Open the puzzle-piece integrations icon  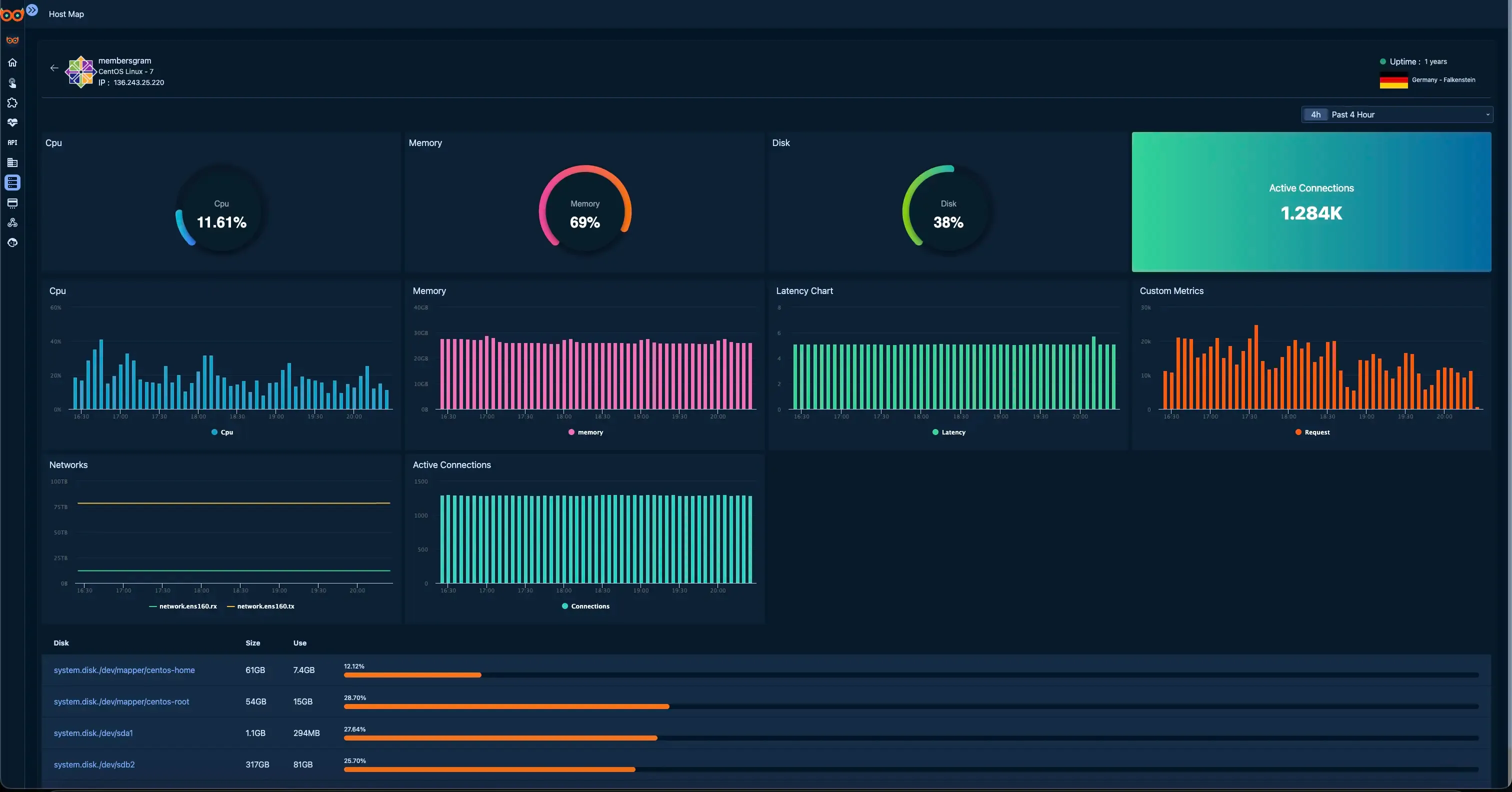(x=12, y=102)
